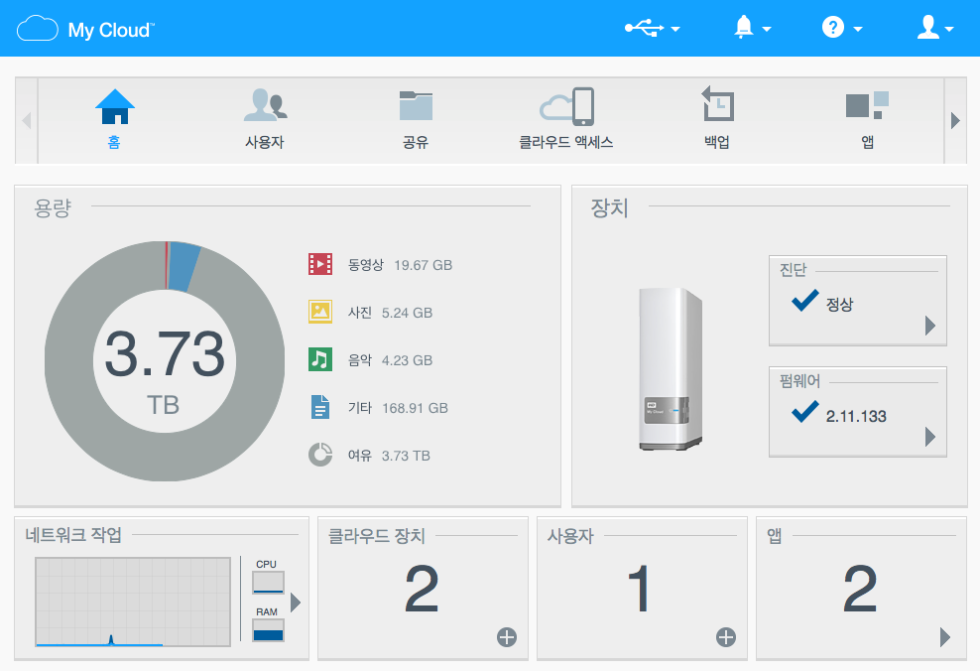Viewport: 980px width, 671px height.
Task: Add a user with plus icon
Action: point(726,637)
